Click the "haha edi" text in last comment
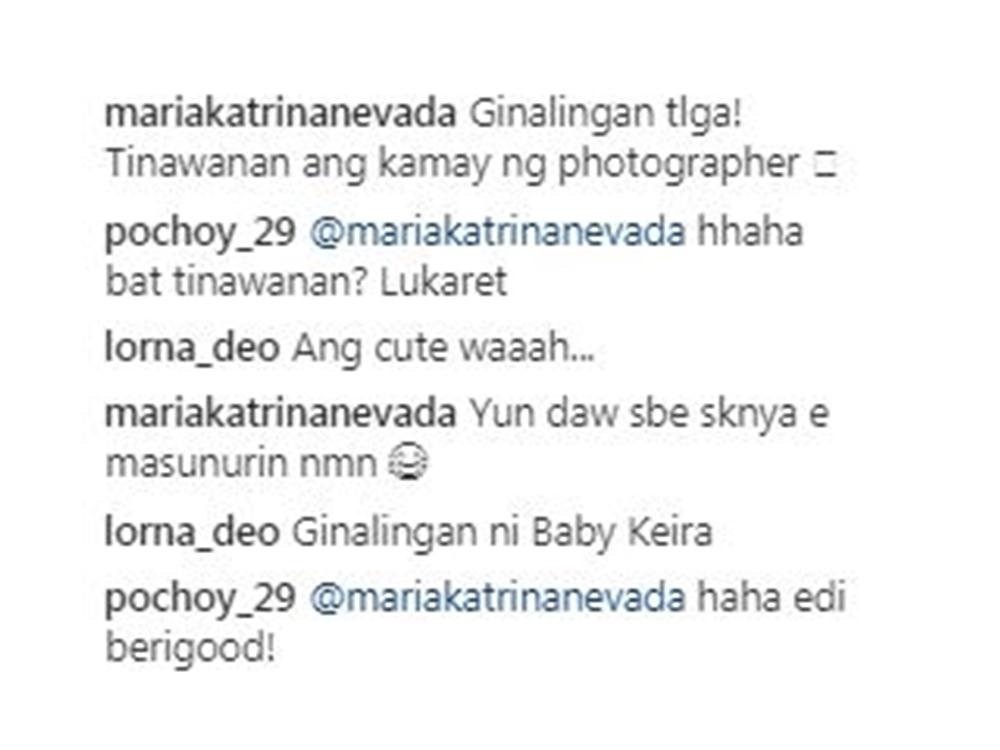 coord(772,598)
